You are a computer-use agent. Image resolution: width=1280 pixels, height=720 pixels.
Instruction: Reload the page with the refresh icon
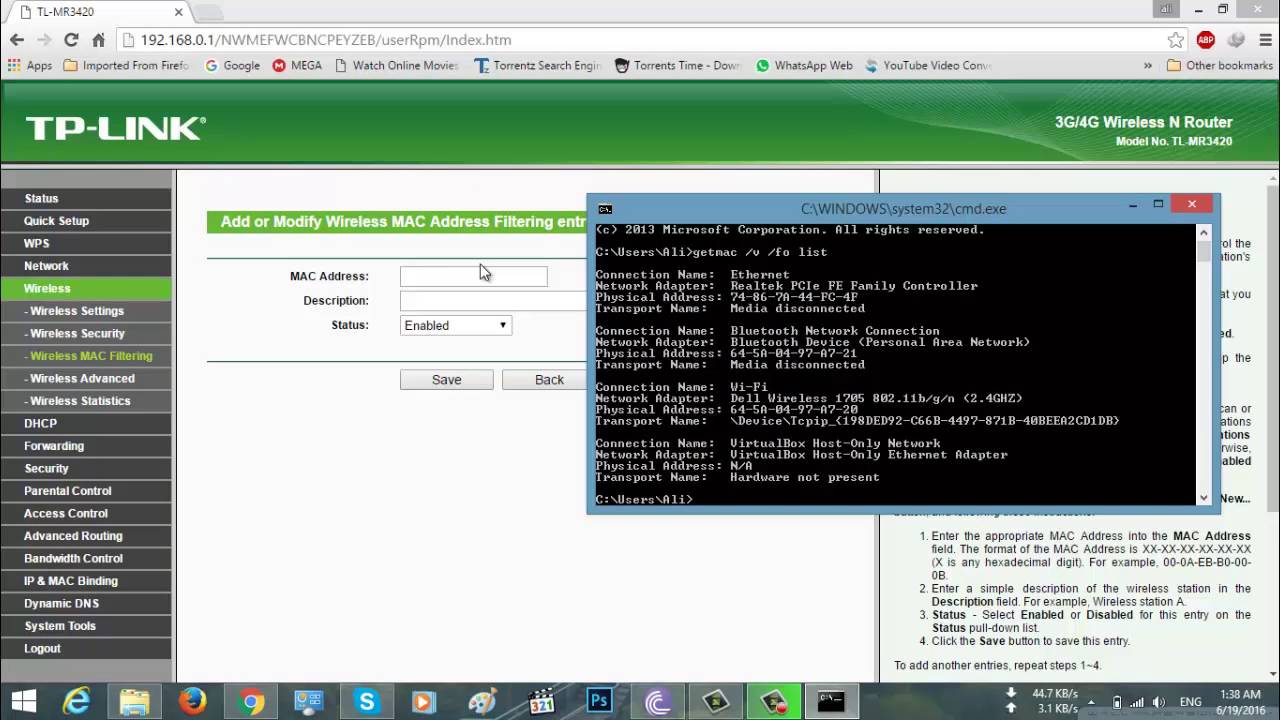click(71, 40)
